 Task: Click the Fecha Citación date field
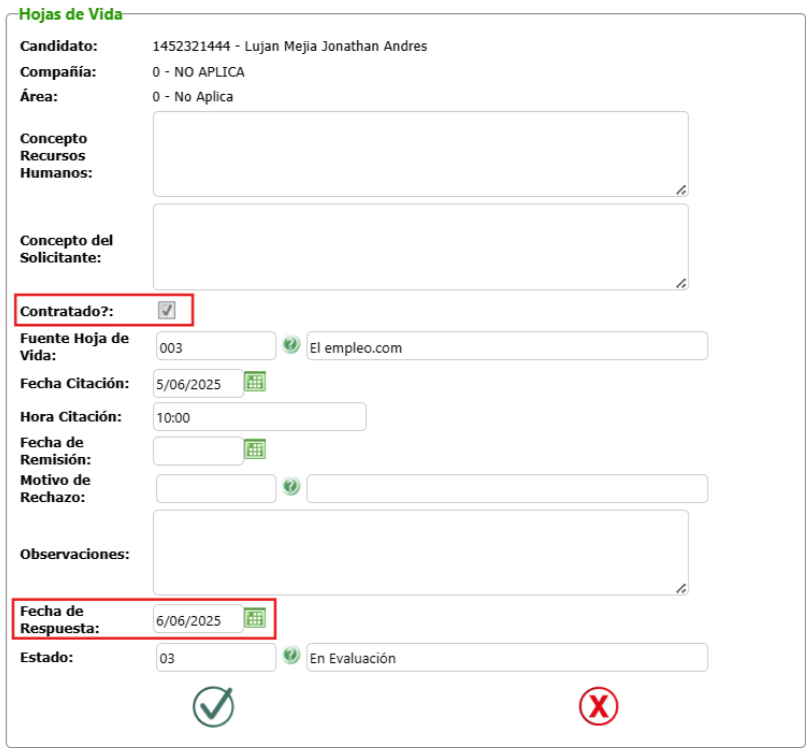point(198,383)
